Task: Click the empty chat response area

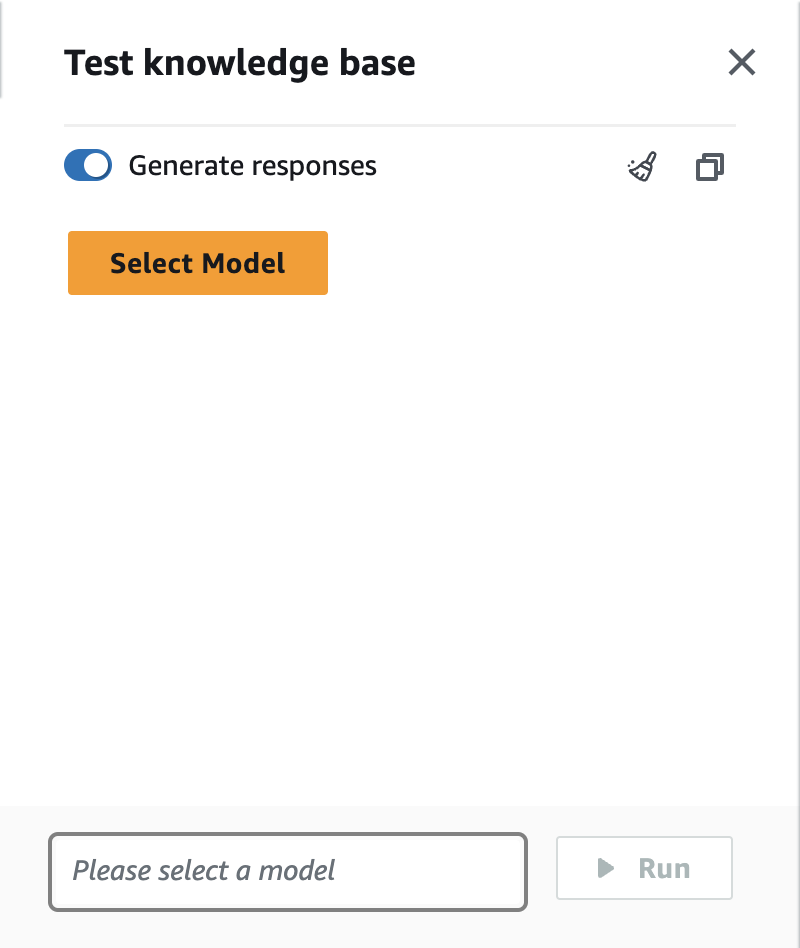Action: point(400,550)
